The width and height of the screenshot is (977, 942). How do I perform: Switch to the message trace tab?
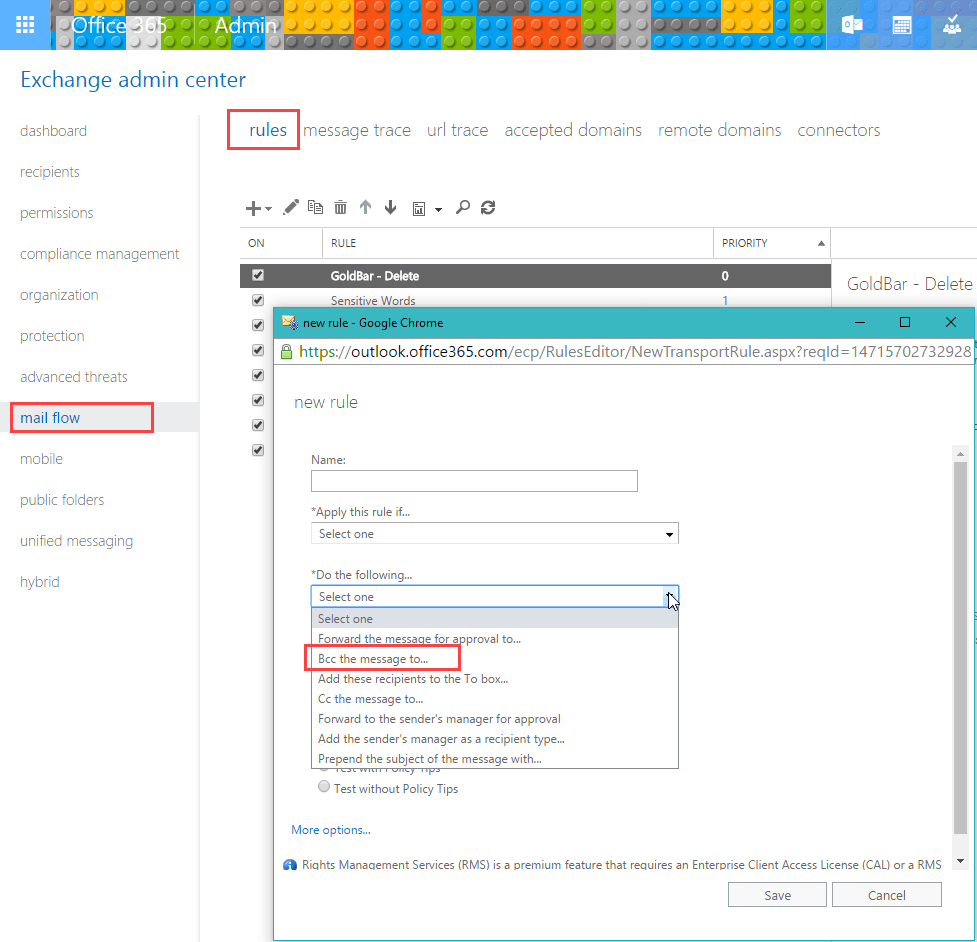(357, 130)
